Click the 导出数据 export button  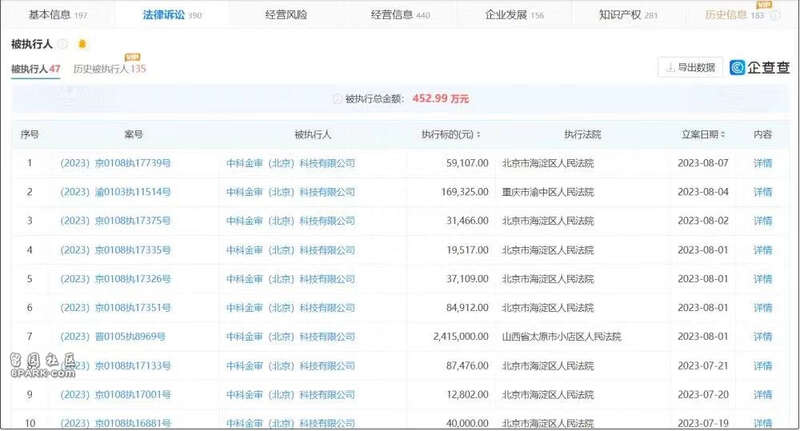pyautogui.click(x=690, y=67)
